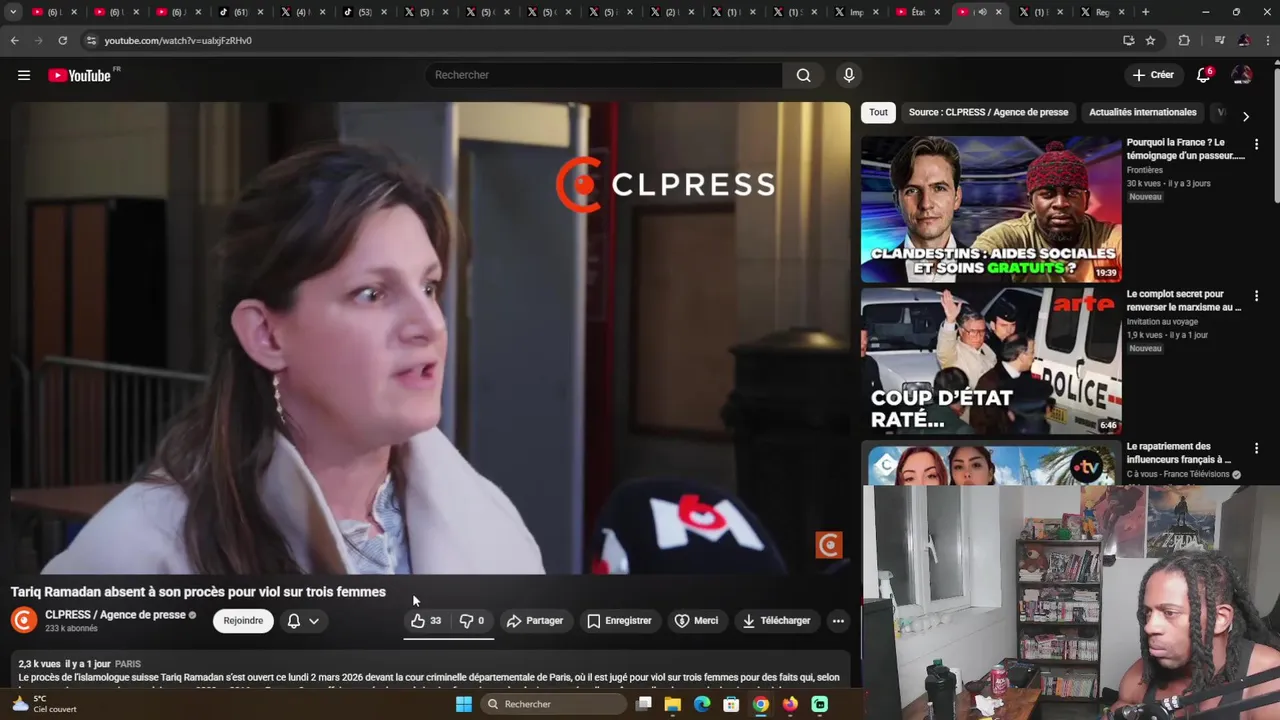Open 'Le complot secret pour renverser' title
Viewport: 1280px width, 720px height.
pyautogui.click(x=1184, y=301)
